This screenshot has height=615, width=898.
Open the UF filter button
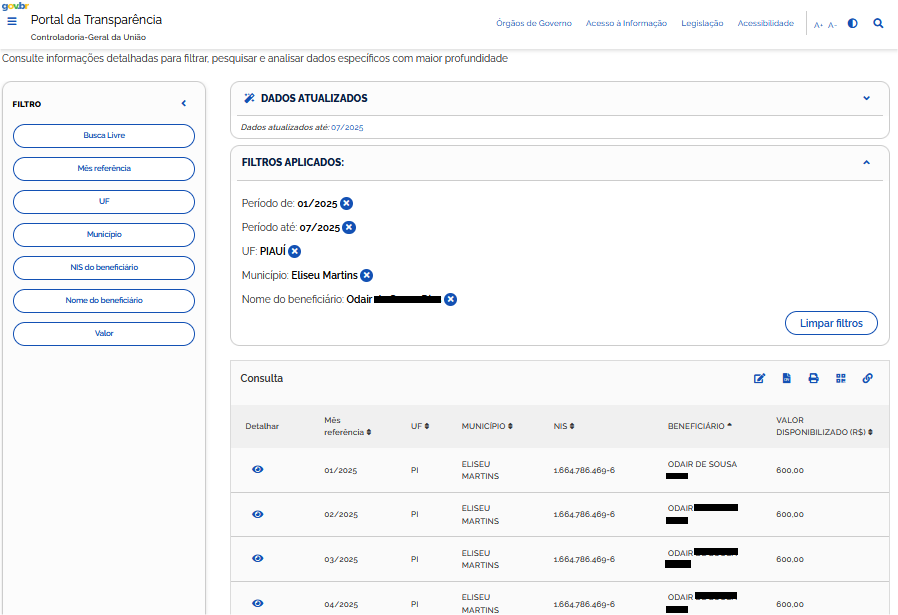104,202
